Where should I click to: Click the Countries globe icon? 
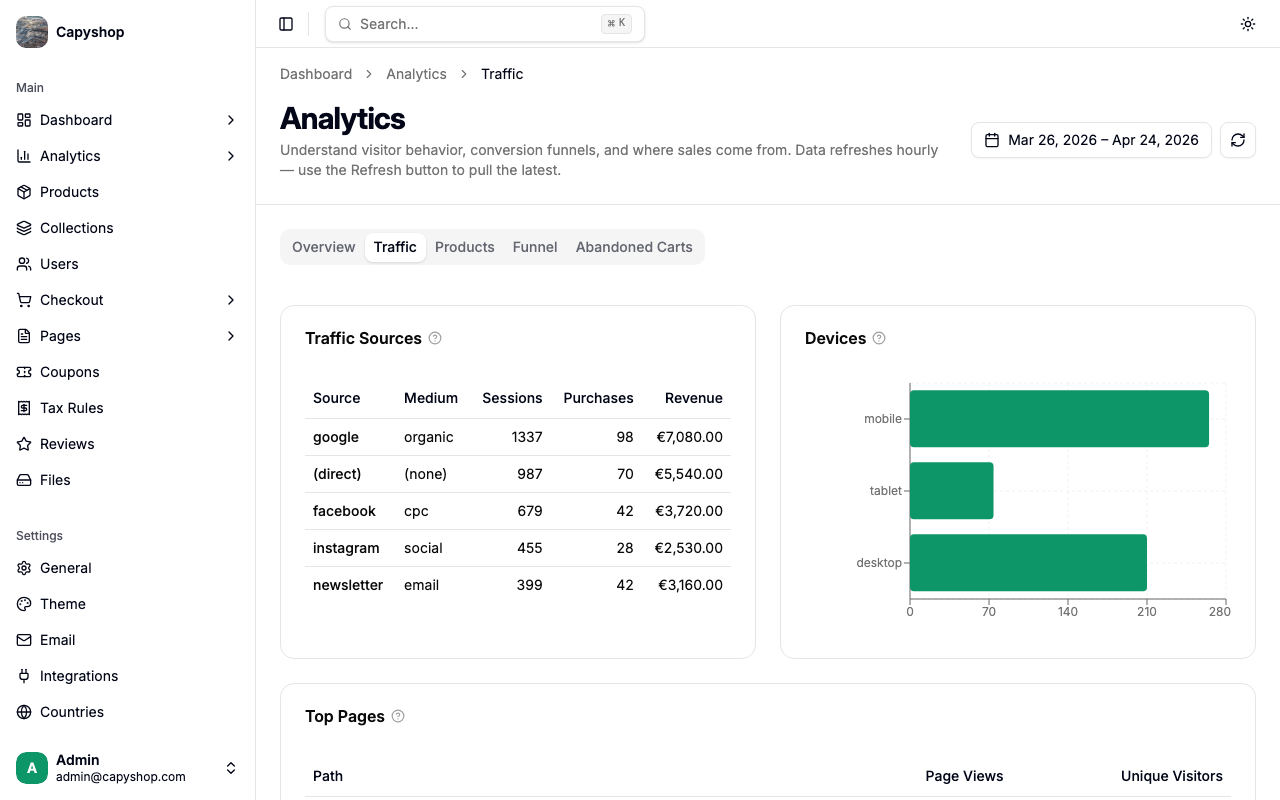[x=24, y=712]
